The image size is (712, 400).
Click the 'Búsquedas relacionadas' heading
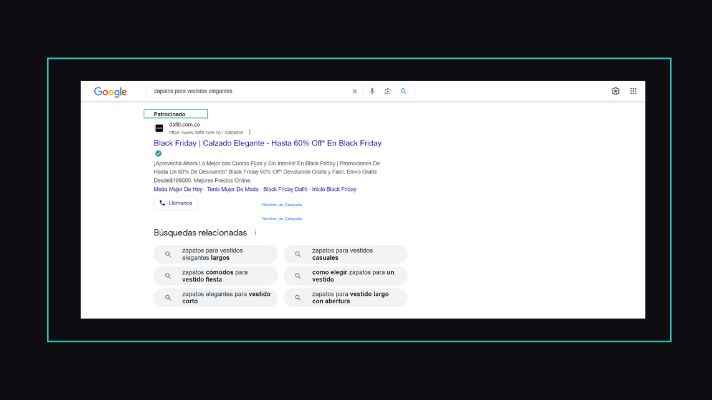tap(200, 233)
